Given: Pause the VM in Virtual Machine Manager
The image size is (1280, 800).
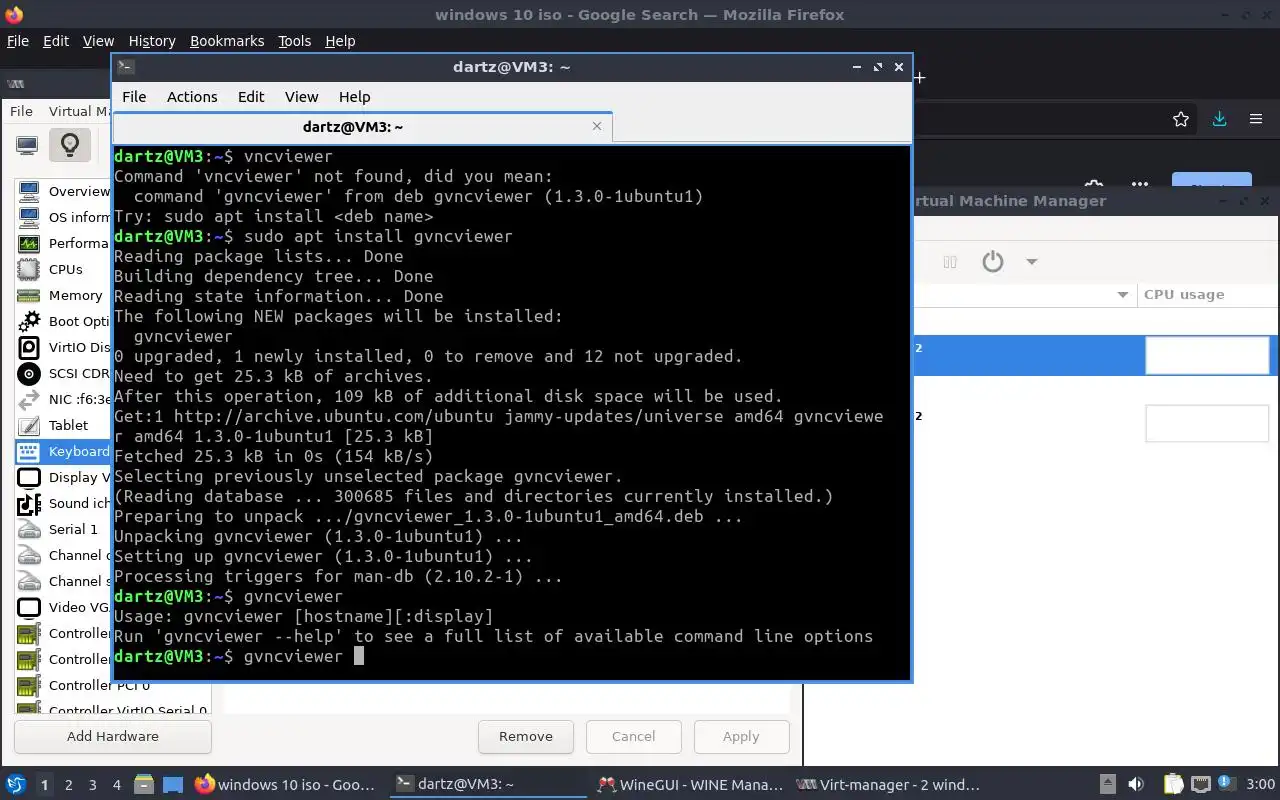Looking at the screenshot, I should tap(950, 262).
